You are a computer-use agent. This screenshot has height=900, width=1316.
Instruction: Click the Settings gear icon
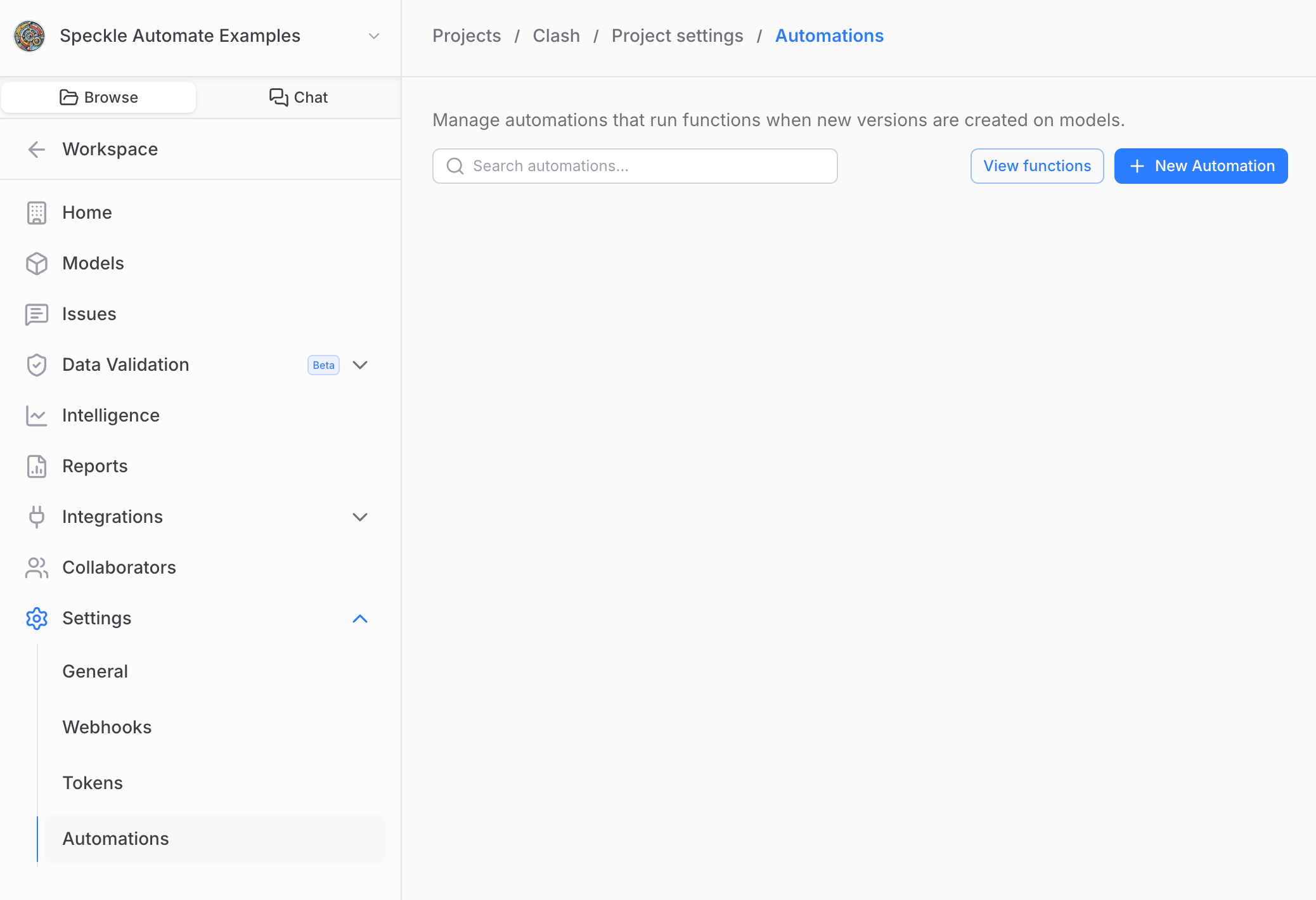pyautogui.click(x=37, y=619)
